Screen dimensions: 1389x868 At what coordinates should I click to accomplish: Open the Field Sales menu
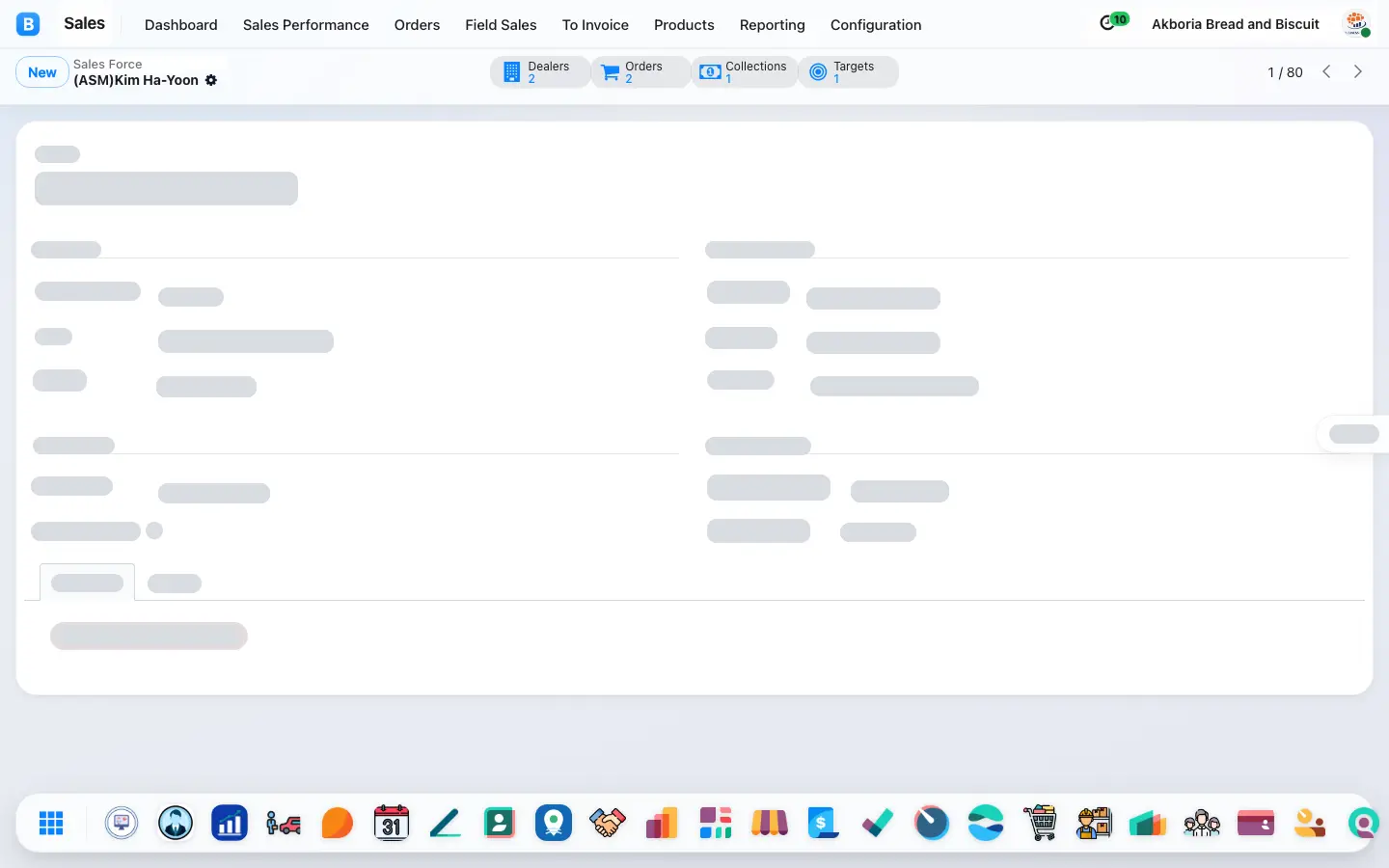[501, 25]
